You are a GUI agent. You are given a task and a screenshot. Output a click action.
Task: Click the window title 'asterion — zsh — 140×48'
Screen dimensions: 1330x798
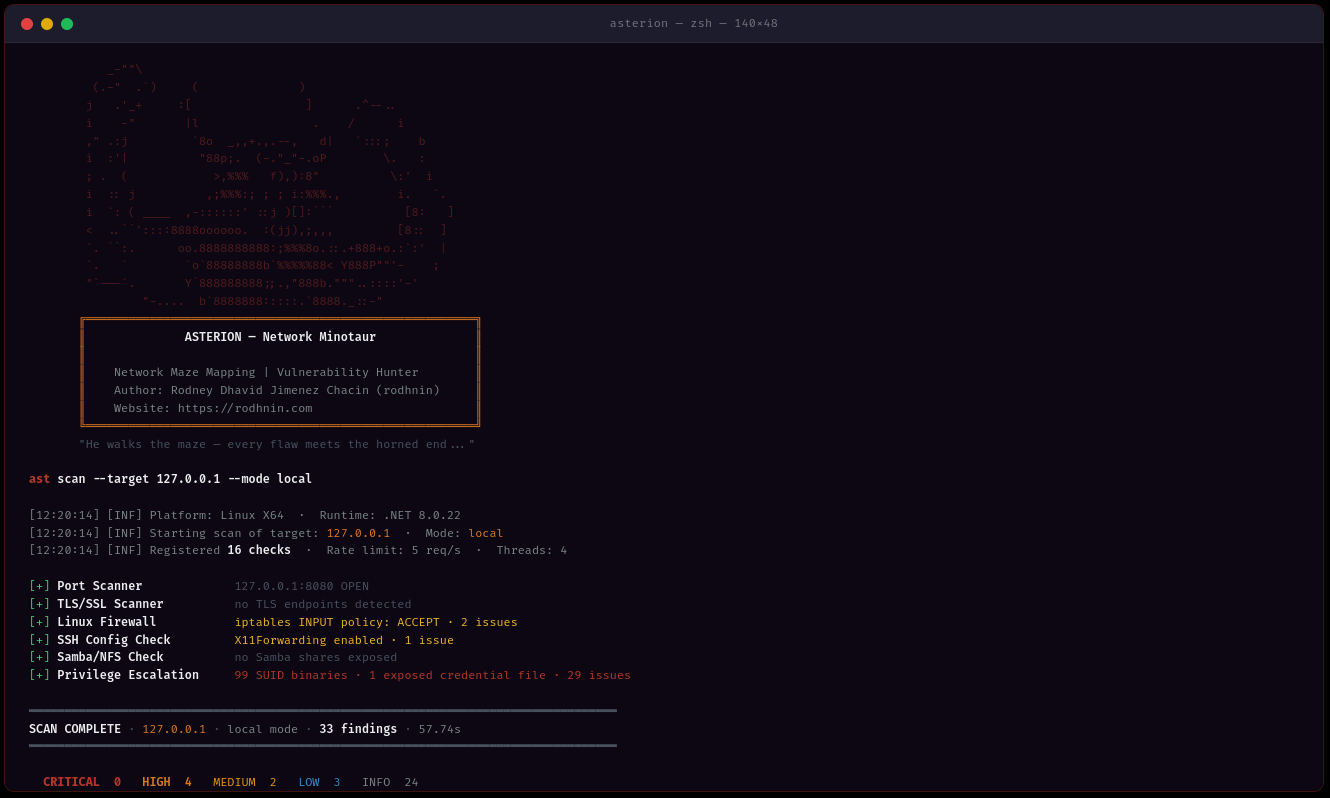693,23
